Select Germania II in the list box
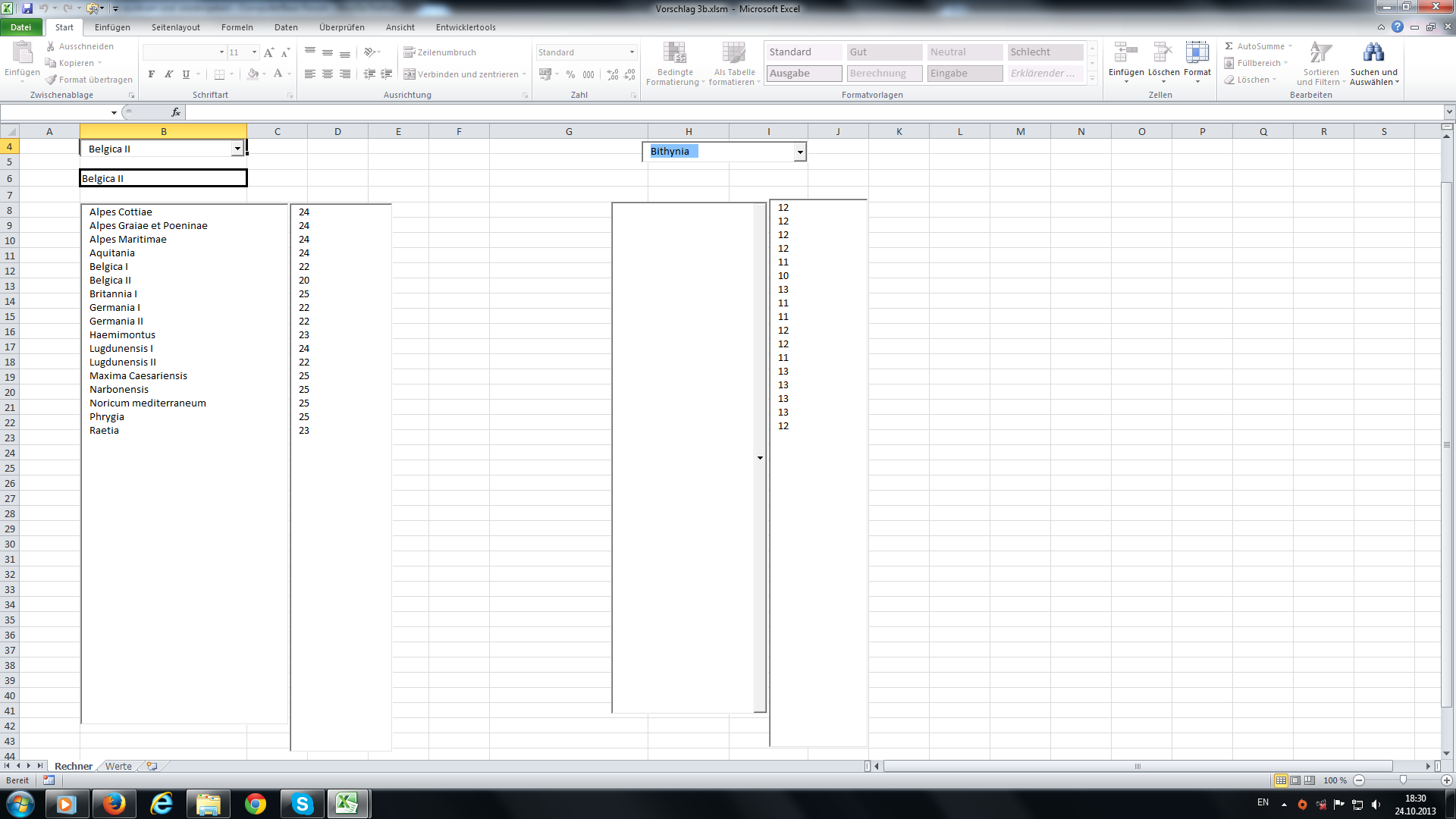This screenshot has width=1456, height=819. [116, 322]
